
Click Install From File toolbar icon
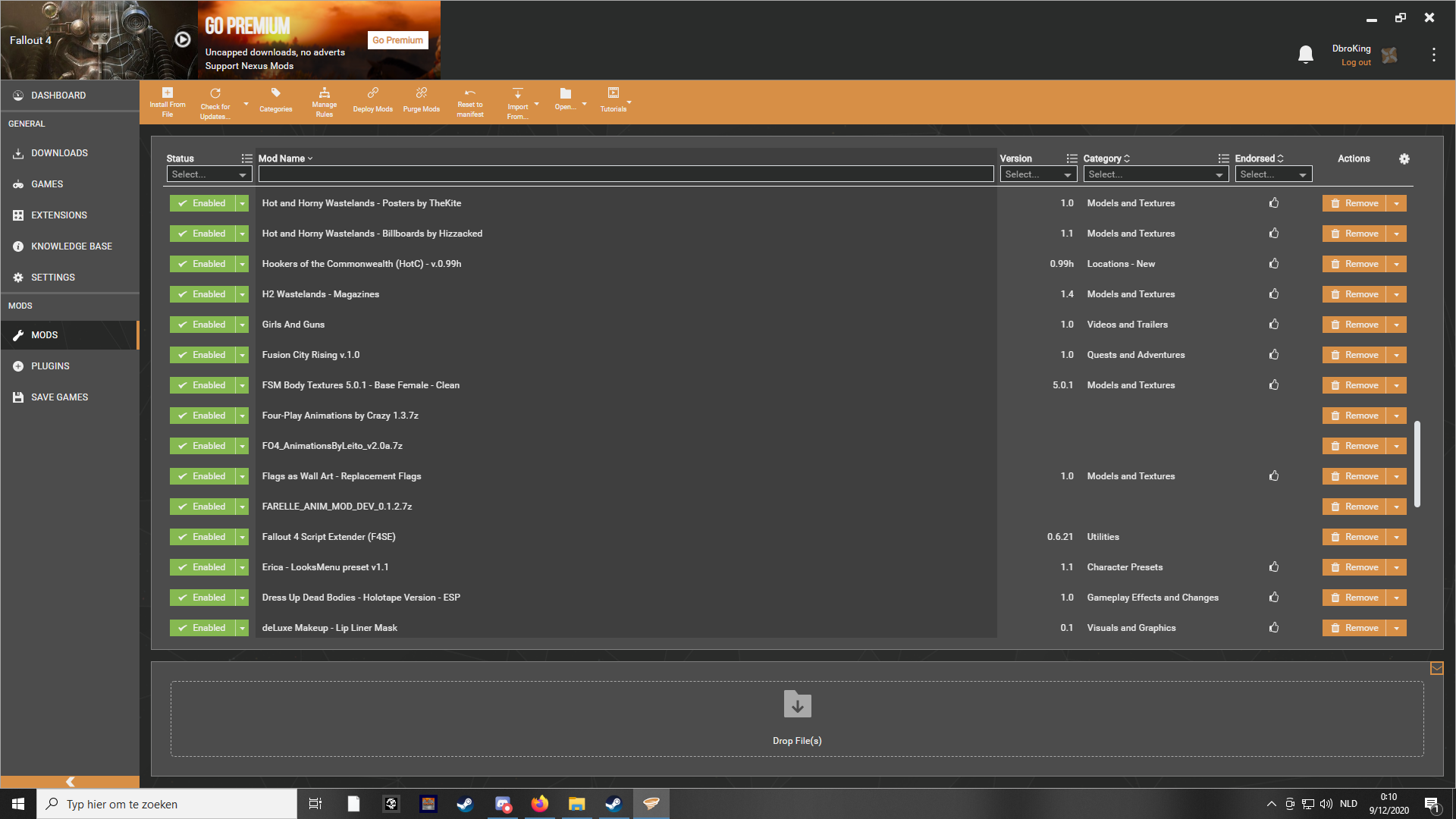[x=168, y=93]
